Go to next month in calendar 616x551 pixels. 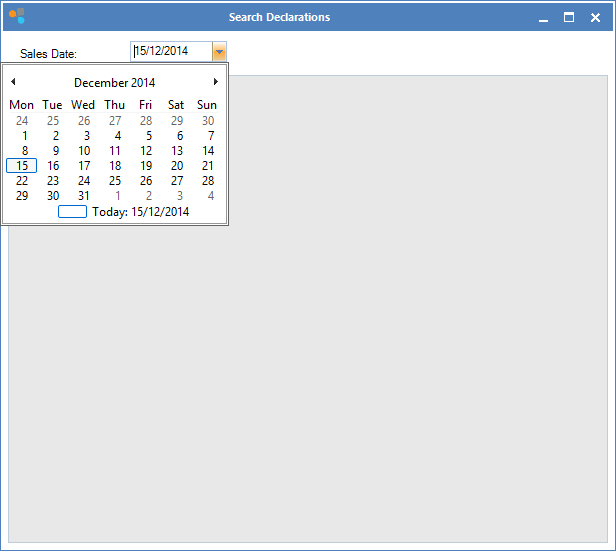[215, 82]
